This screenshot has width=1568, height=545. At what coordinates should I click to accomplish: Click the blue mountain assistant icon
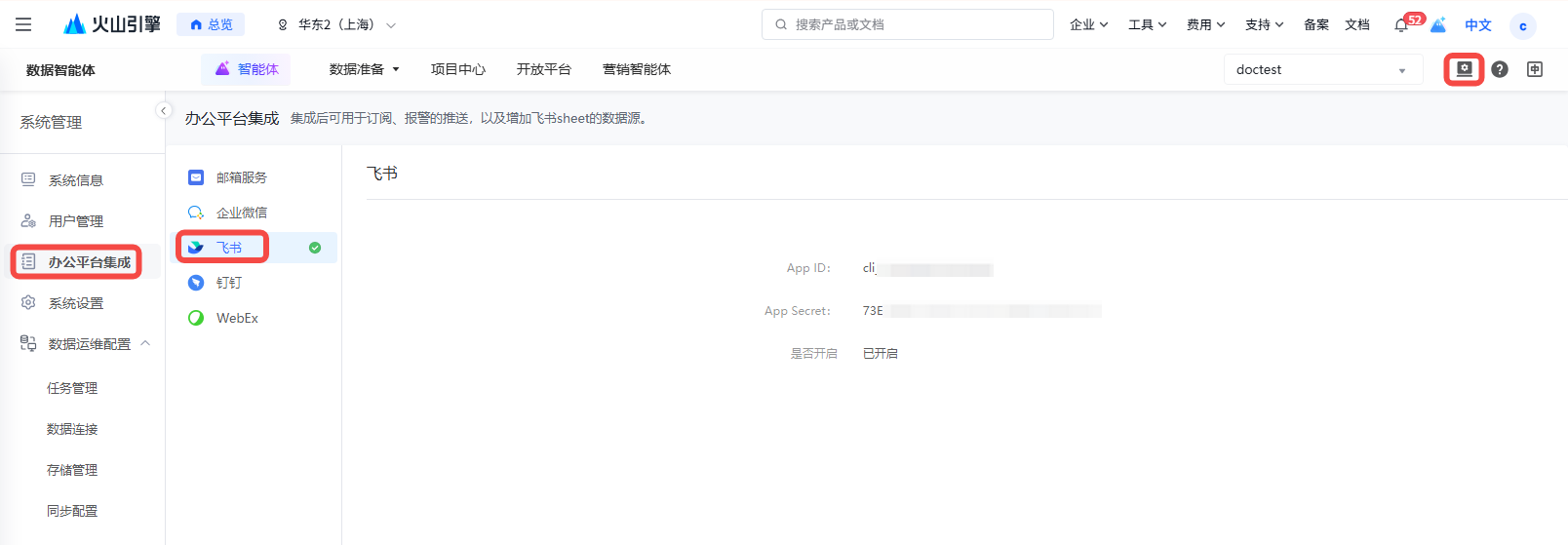1438,25
